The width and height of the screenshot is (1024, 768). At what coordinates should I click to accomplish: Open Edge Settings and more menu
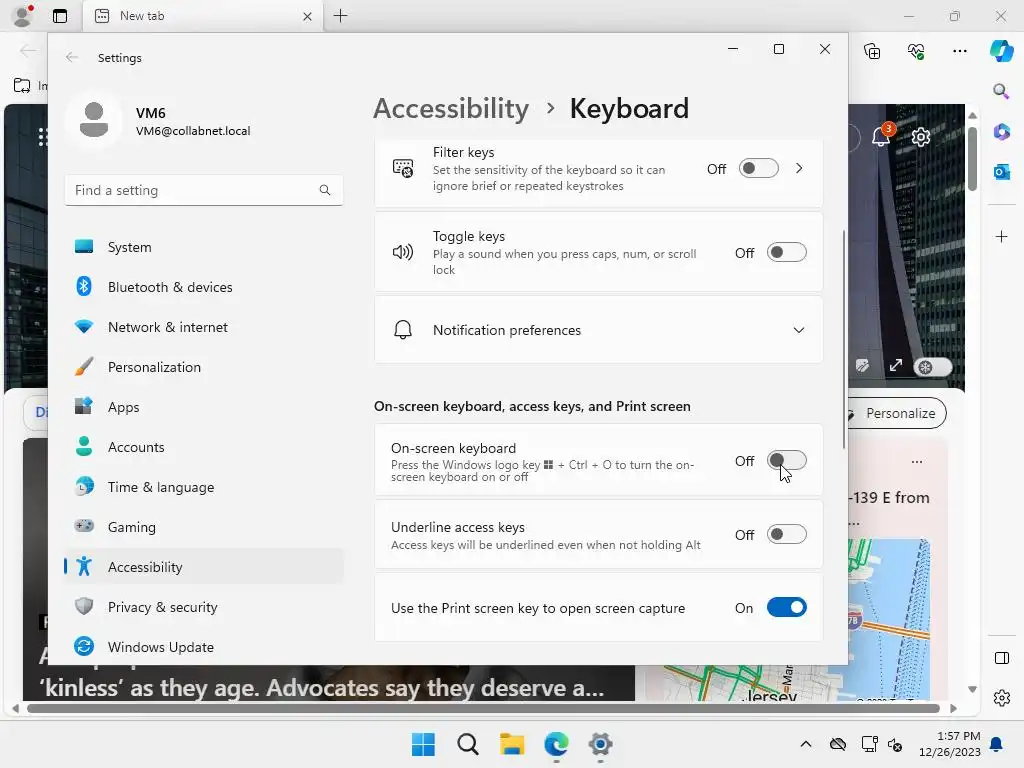[x=959, y=51]
